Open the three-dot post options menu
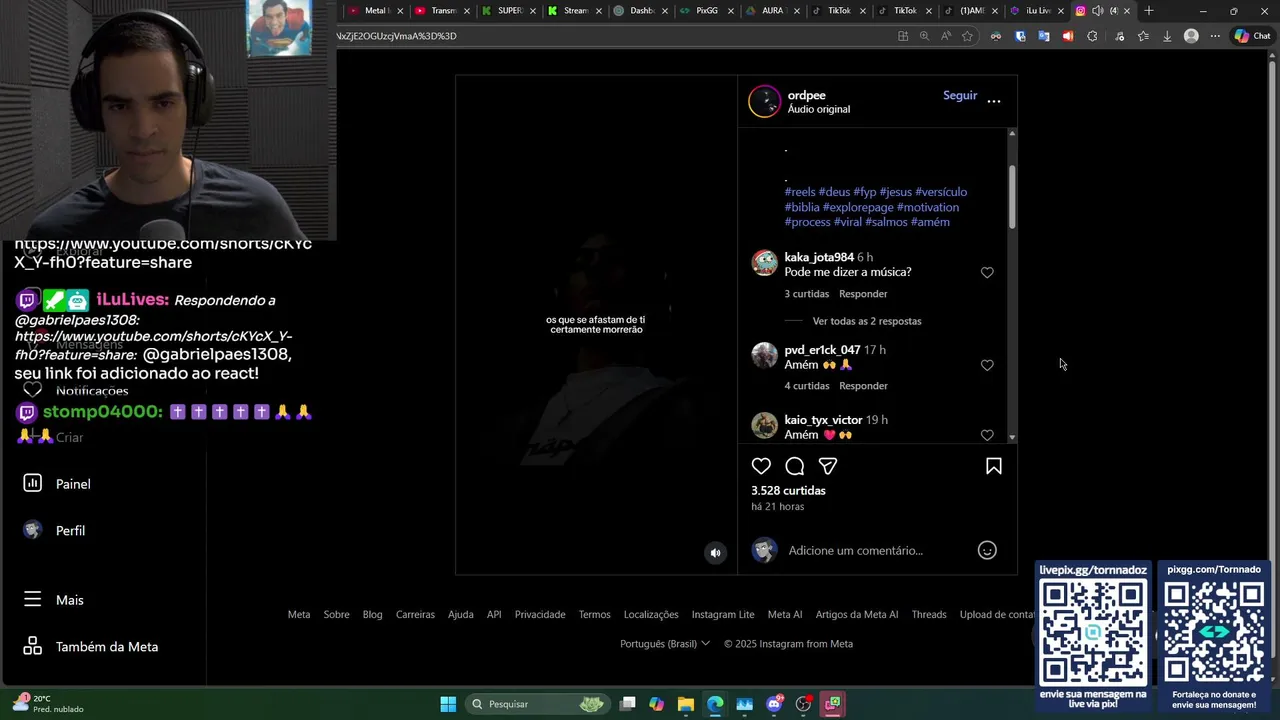The height and width of the screenshot is (720, 1280). 994,101
